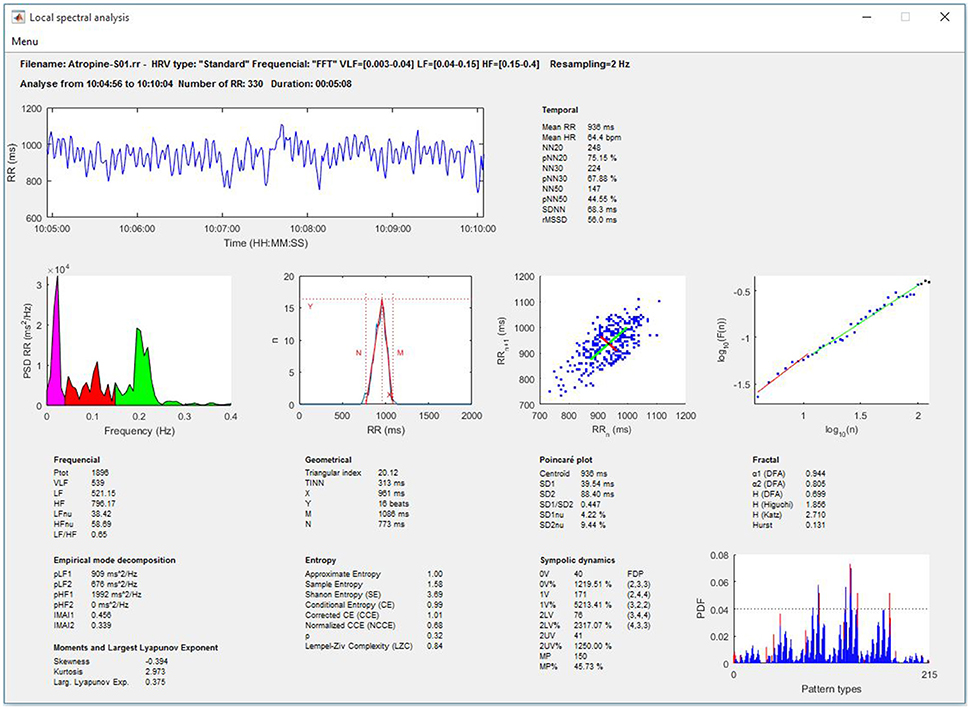Select the 'Sample Entropy' row label
970x709 pixels.
pyautogui.click(x=333, y=584)
